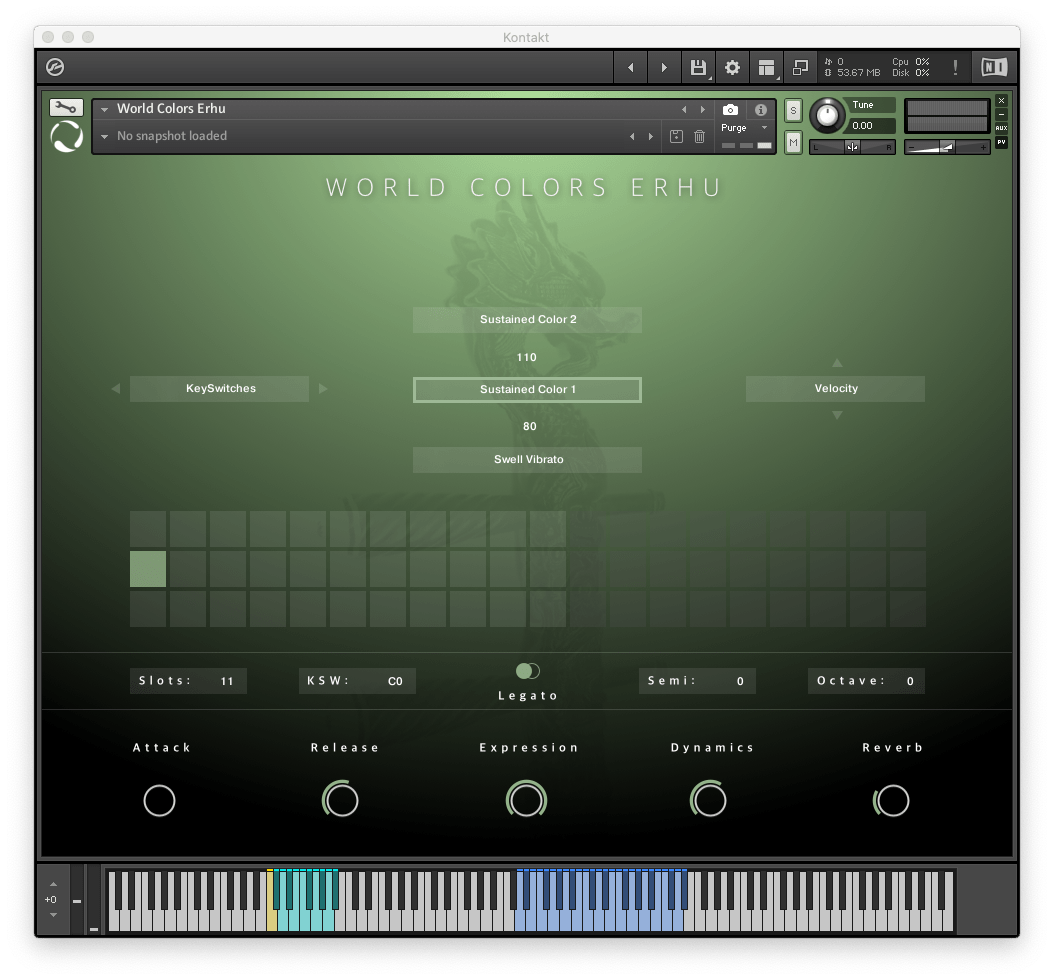1054x980 pixels.
Task: Open the Purge dropdown menu
Action: pyautogui.click(x=744, y=128)
